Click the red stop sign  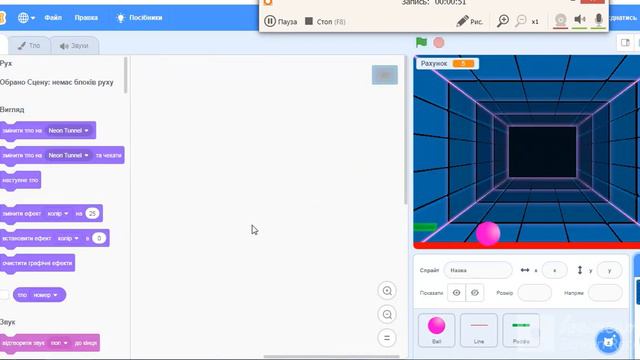pyautogui.click(x=439, y=42)
